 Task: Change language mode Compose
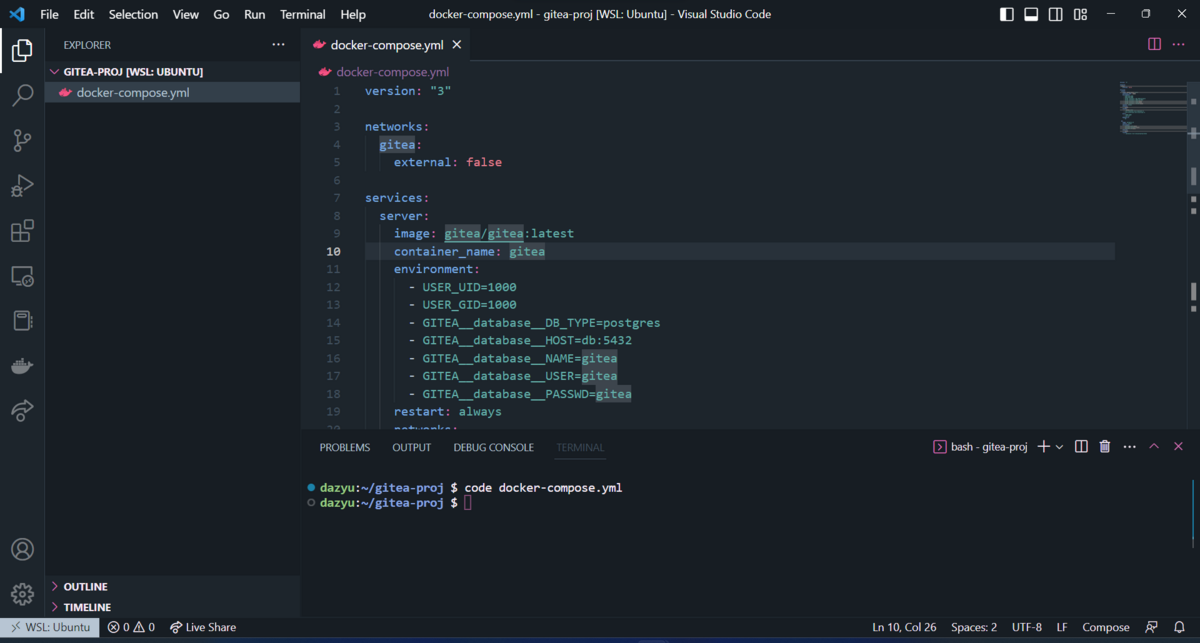tap(1106, 627)
